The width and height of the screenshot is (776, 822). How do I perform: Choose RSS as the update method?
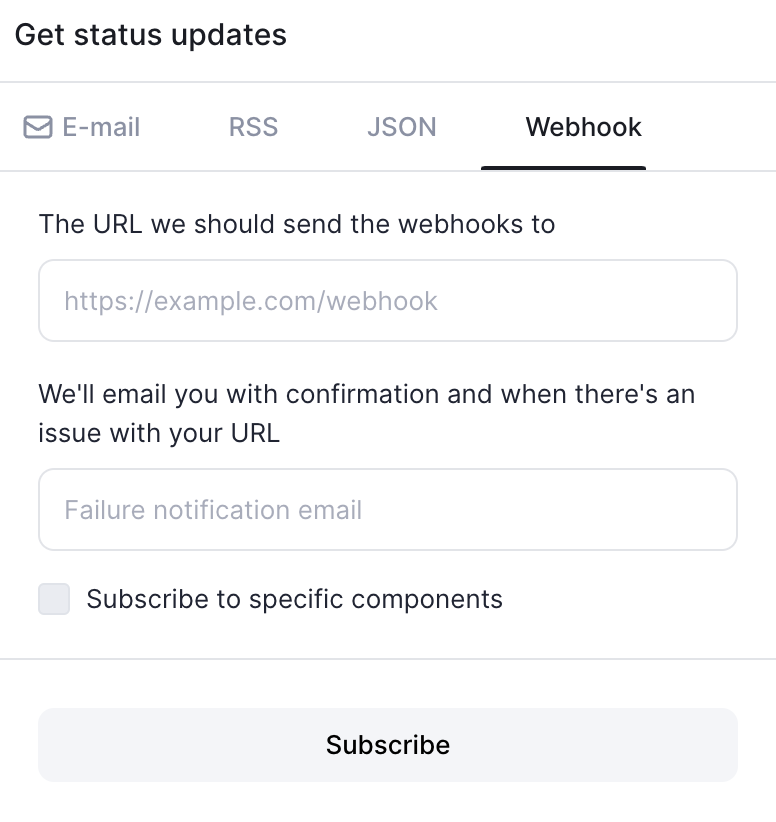252,127
